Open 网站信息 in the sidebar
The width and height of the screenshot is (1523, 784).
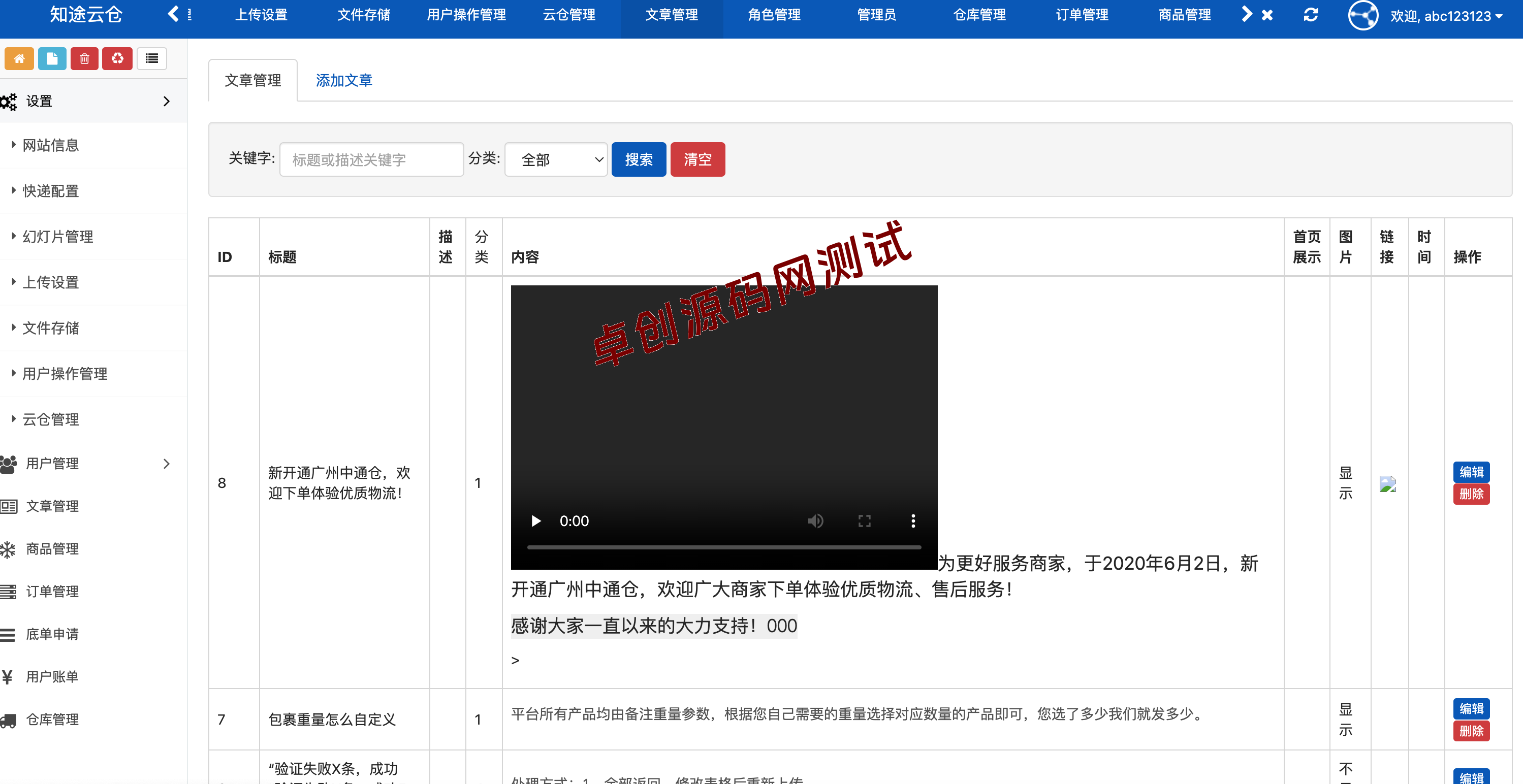[93, 145]
